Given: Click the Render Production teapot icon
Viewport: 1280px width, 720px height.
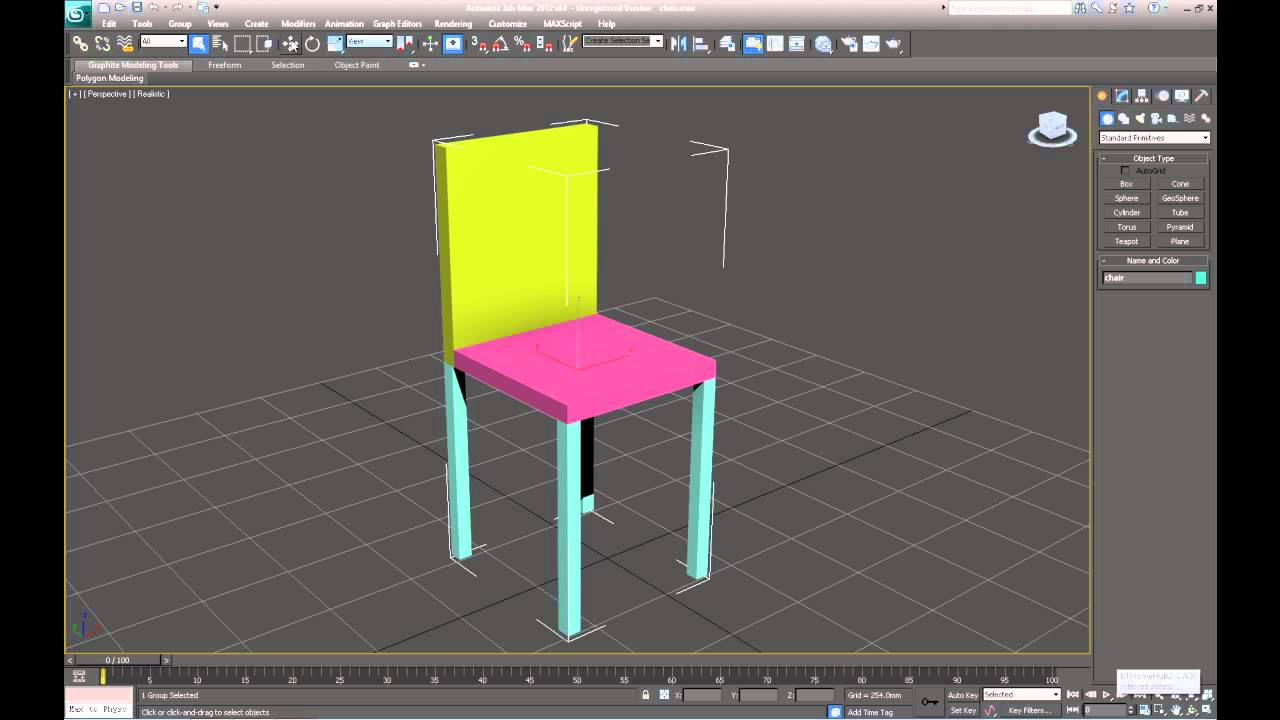Looking at the screenshot, I should click(x=894, y=43).
